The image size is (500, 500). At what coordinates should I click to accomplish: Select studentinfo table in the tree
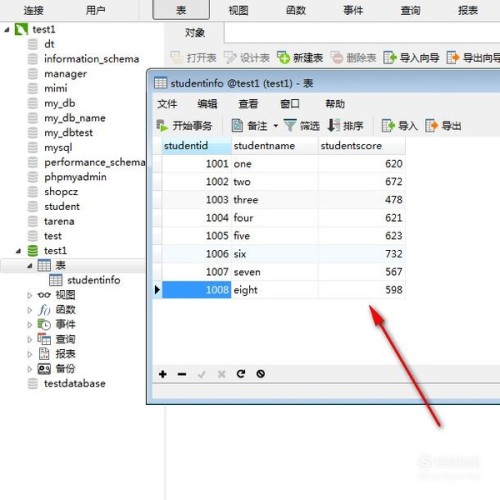94,280
